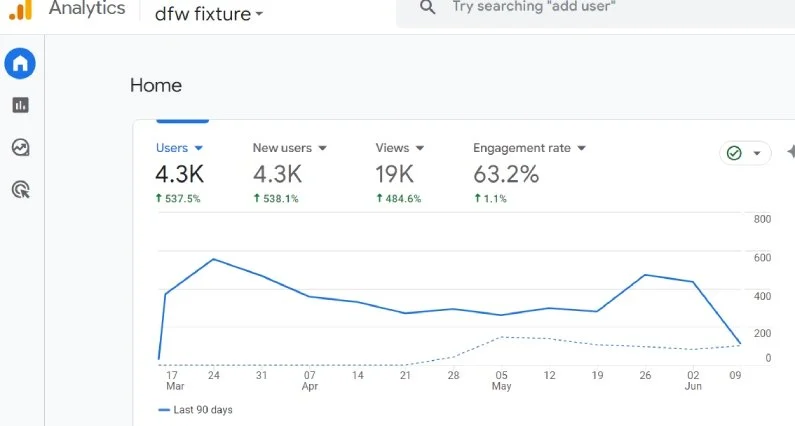Click the 05 May axis label
795x426 pixels.
501,380
